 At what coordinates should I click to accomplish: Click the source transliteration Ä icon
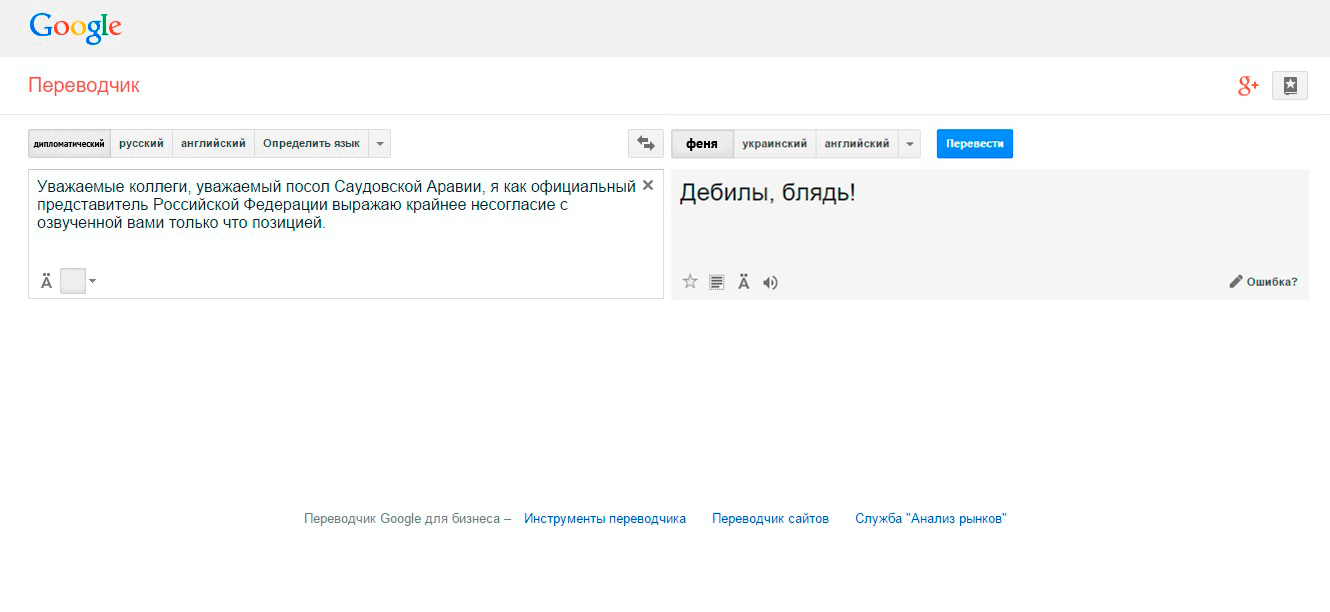pos(46,282)
